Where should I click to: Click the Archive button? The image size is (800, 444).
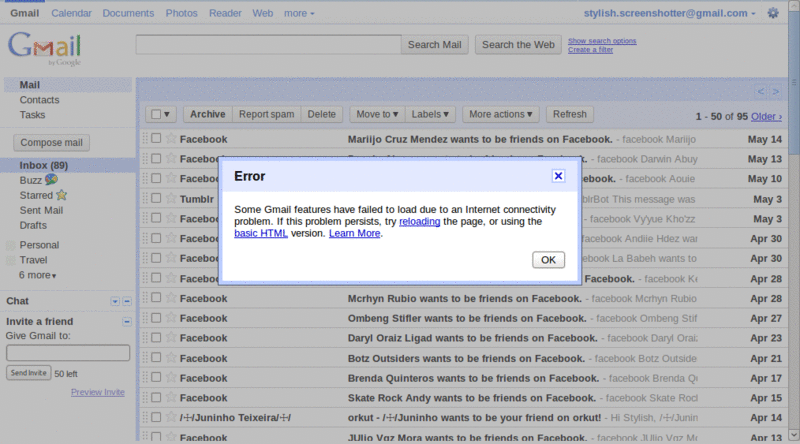pyautogui.click(x=208, y=114)
